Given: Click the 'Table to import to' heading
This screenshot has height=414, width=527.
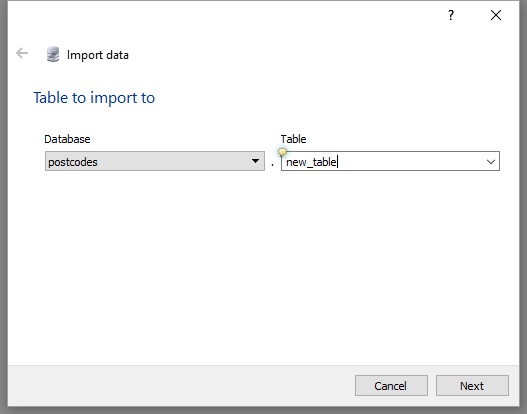Looking at the screenshot, I should [94, 98].
